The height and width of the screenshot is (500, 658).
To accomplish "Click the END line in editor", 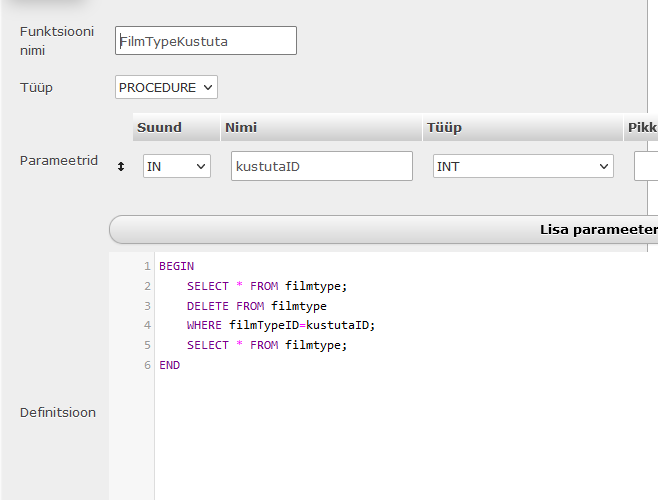I will [170, 365].
